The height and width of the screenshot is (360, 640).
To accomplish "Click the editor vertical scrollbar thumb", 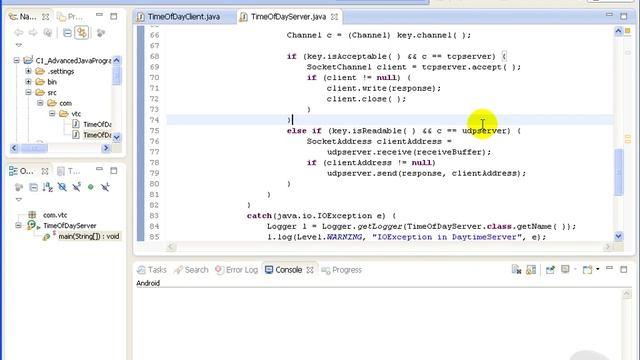I will click(x=618, y=172).
